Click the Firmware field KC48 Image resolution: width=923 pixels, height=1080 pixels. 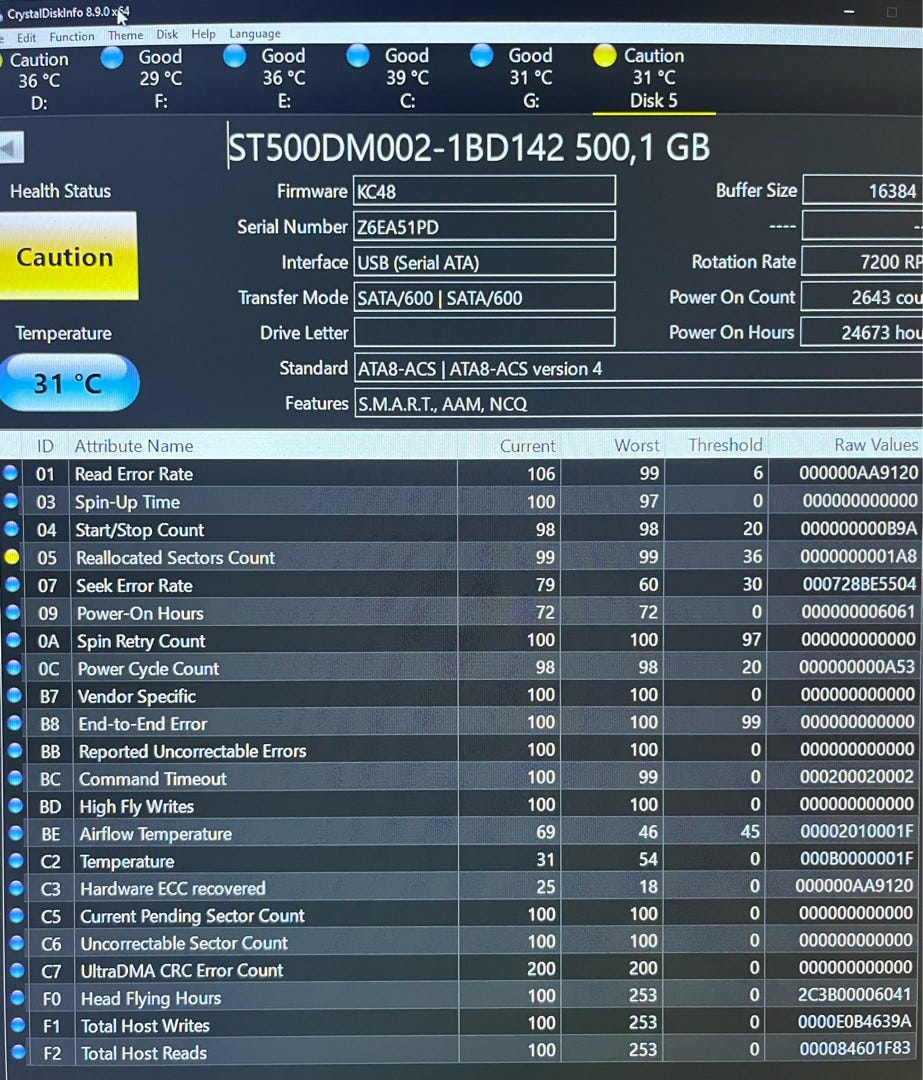(x=484, y=191)
